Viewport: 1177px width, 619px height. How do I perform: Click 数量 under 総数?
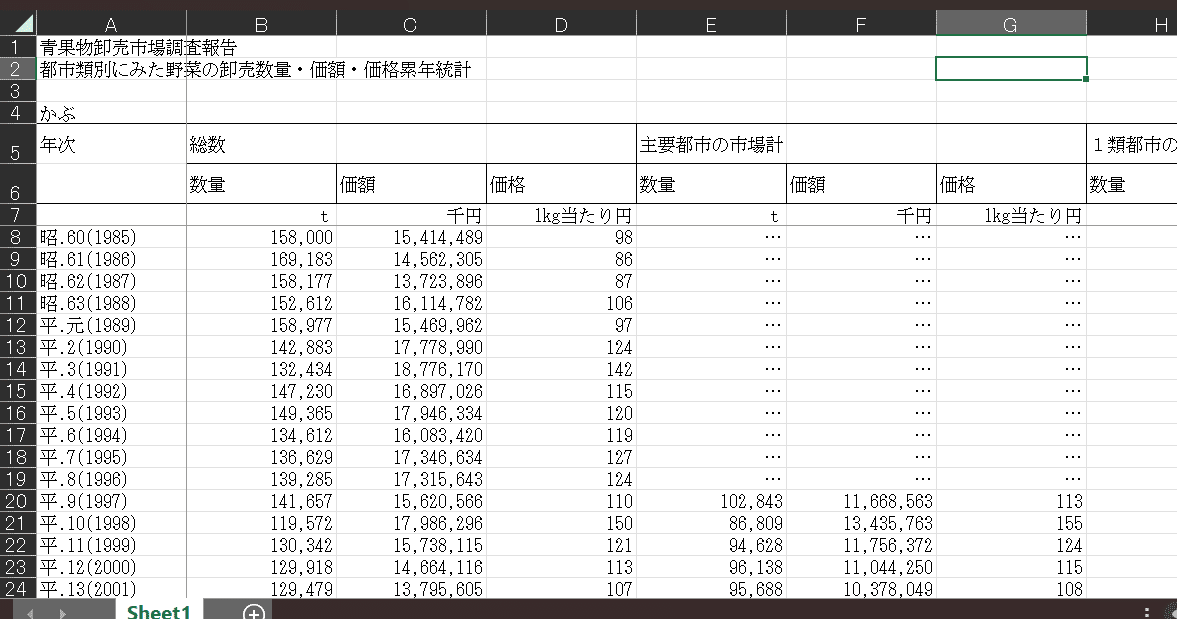(261, 183)
